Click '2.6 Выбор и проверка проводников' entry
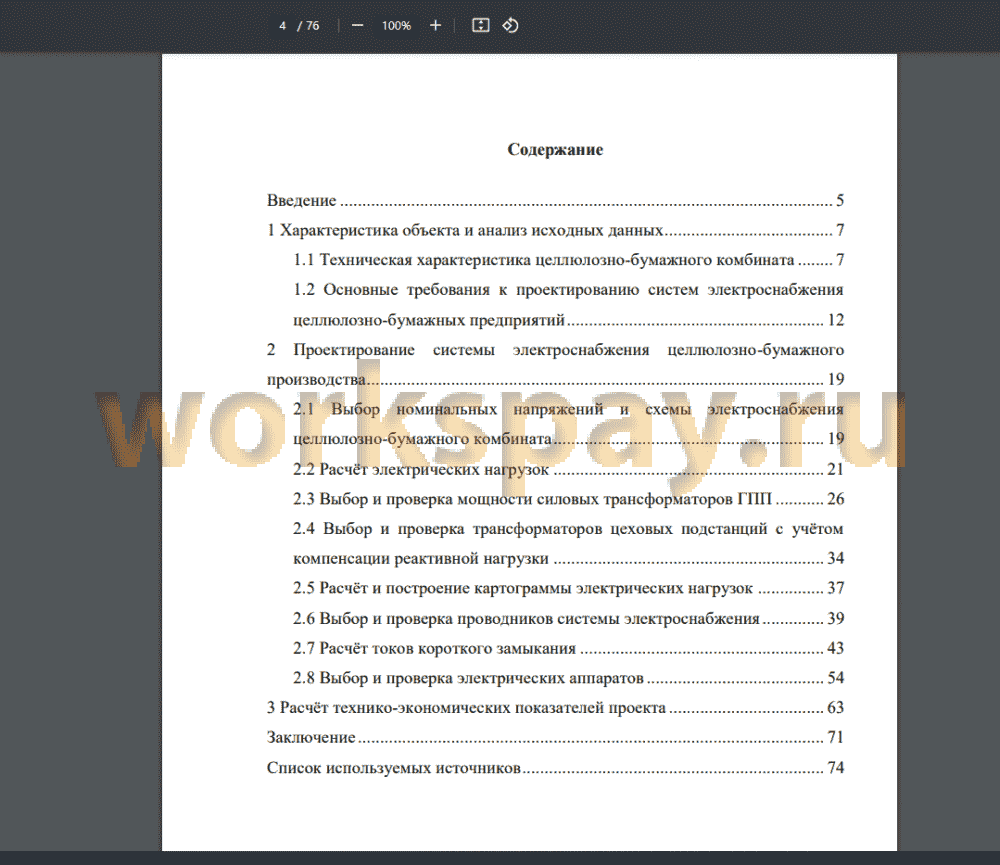The width and height of the screenshot is (1000, 865). 568,618
